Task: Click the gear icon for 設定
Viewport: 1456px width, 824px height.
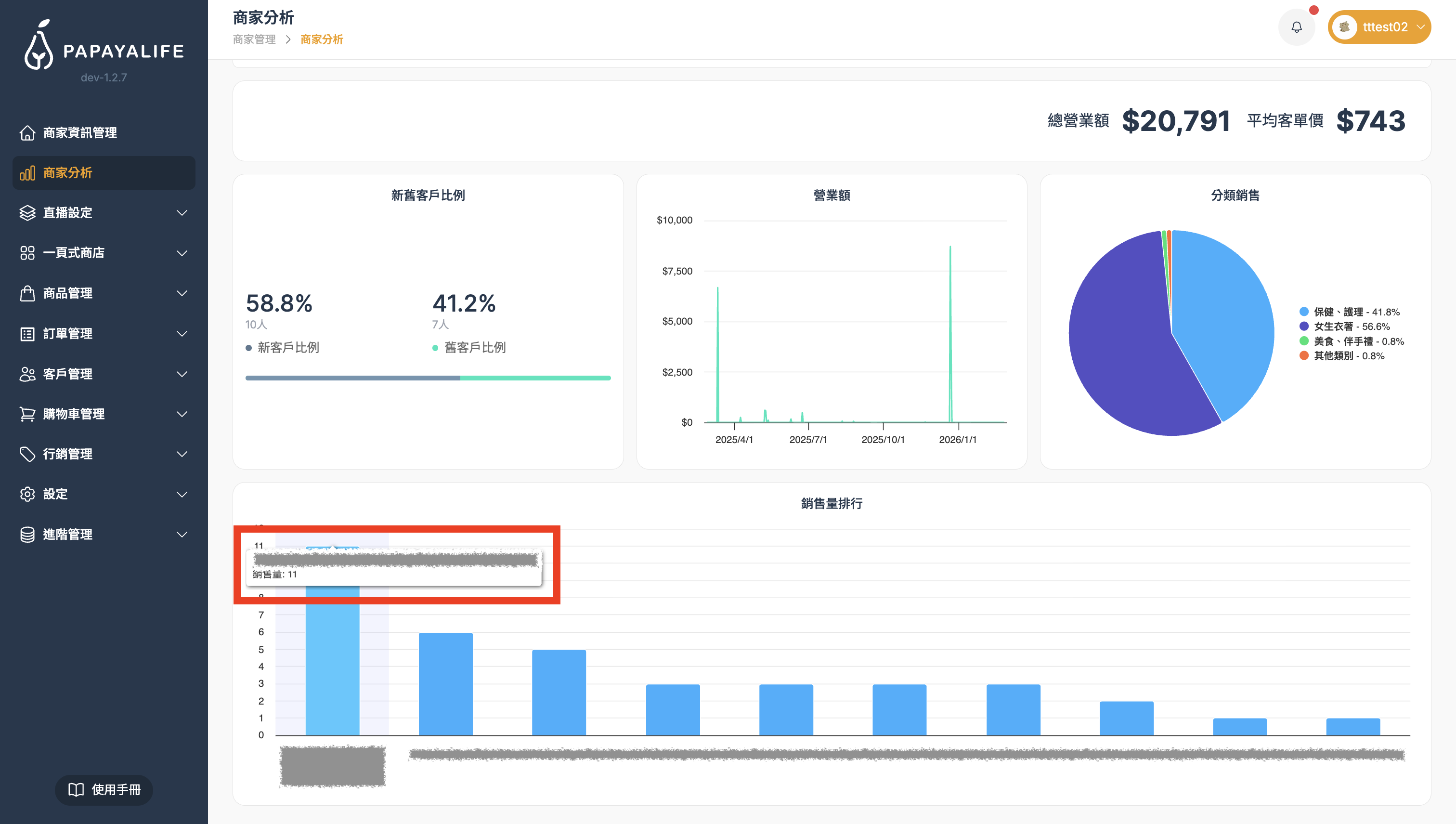Action: (27, 494)
